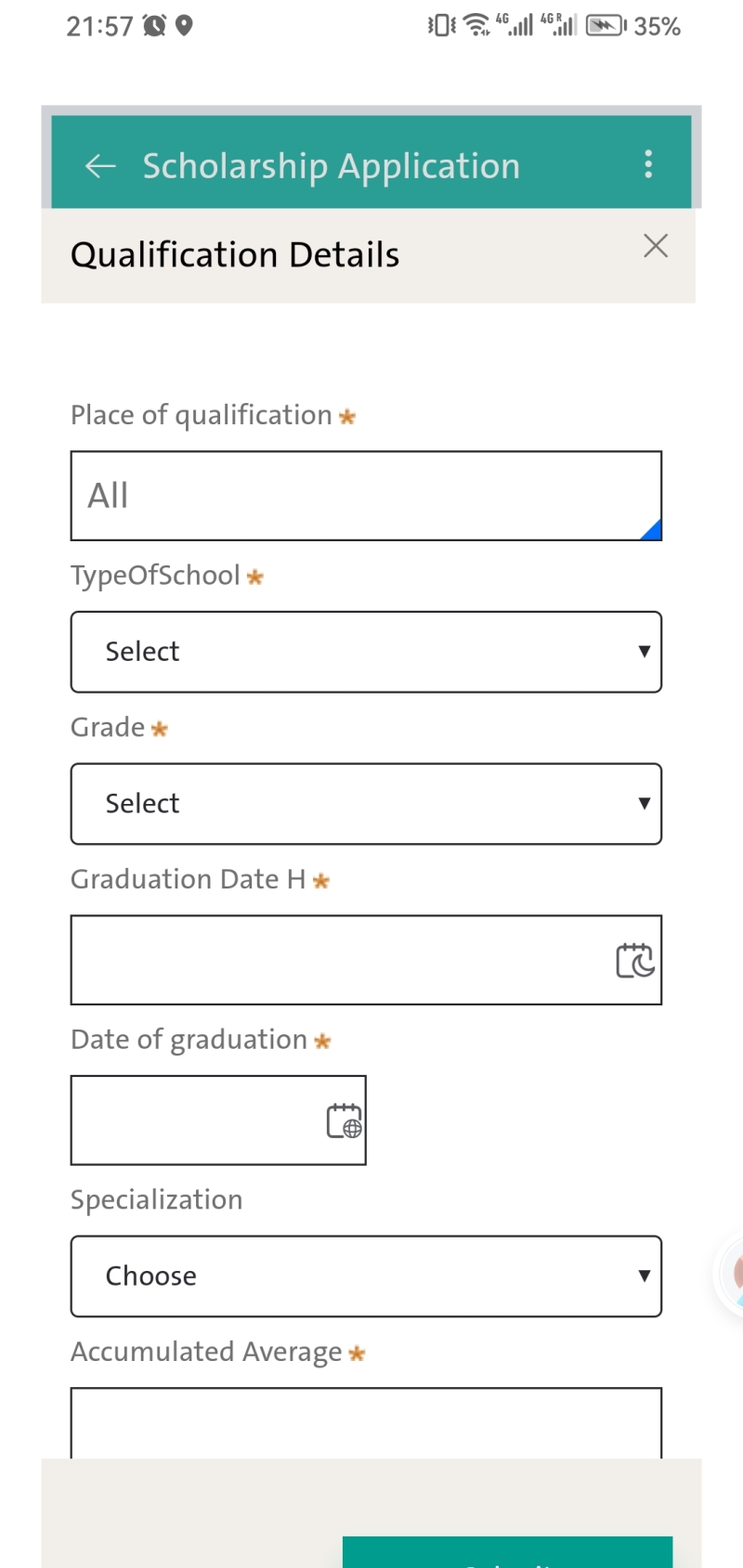Tap the location pin in status bar
Image resolution: width=743 pixels, height=1568 pixels.
point(184,25)
